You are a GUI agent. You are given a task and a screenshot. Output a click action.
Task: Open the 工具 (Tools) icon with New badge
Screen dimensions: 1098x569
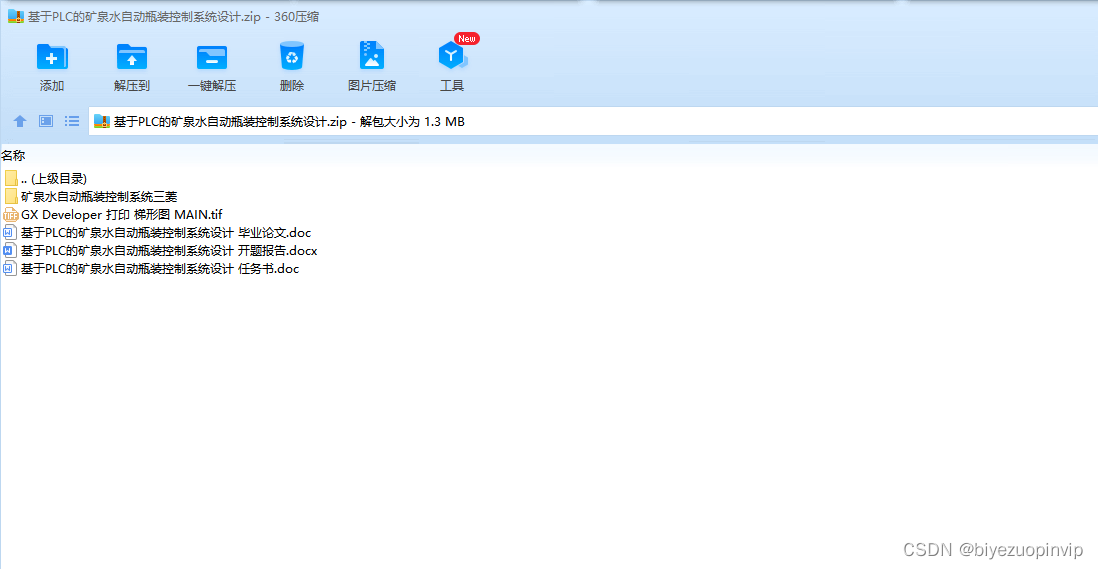[452, 56]
